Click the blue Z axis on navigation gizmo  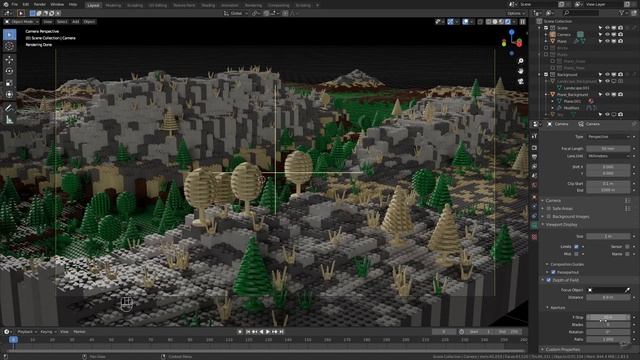[511, 32]
